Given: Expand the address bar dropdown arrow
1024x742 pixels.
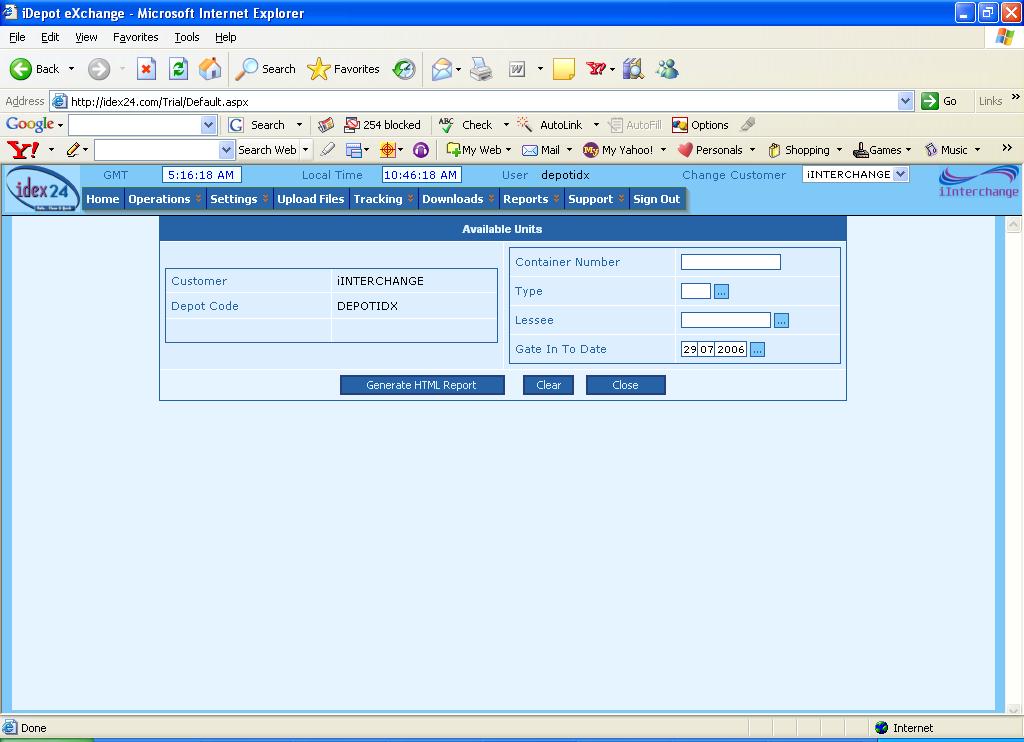Looking at the screenshot, I should (905, 101).
